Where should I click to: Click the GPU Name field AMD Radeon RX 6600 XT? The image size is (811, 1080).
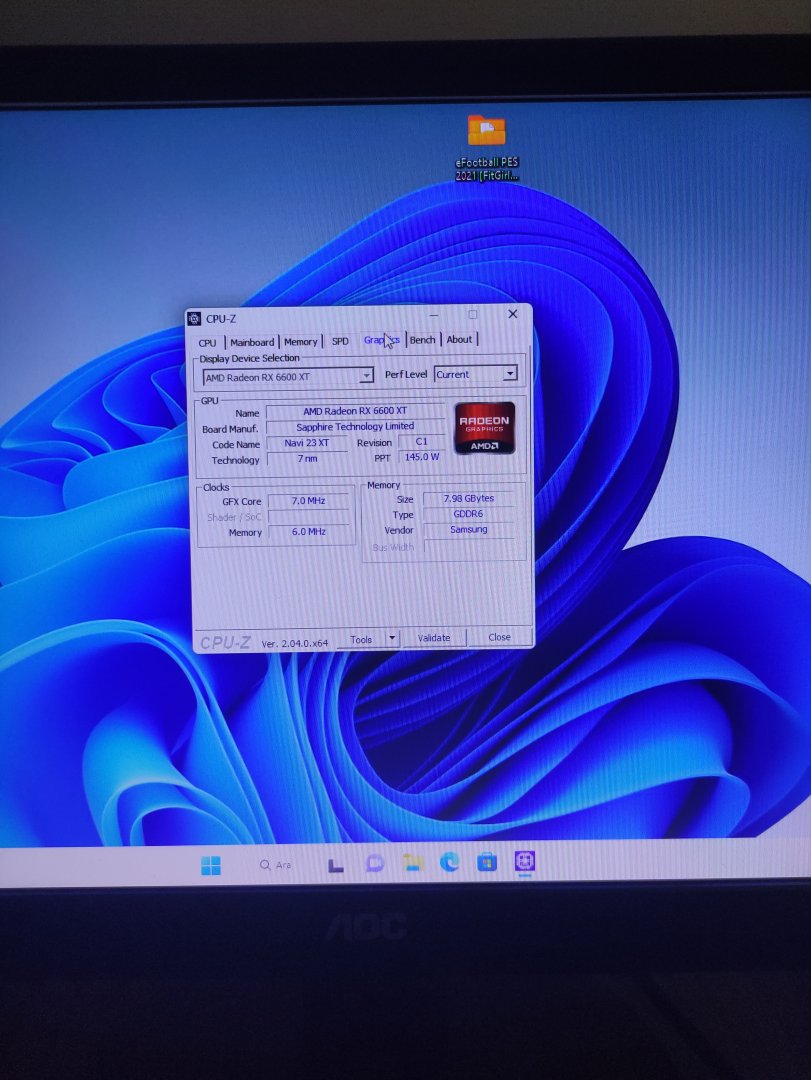(356, 411)
